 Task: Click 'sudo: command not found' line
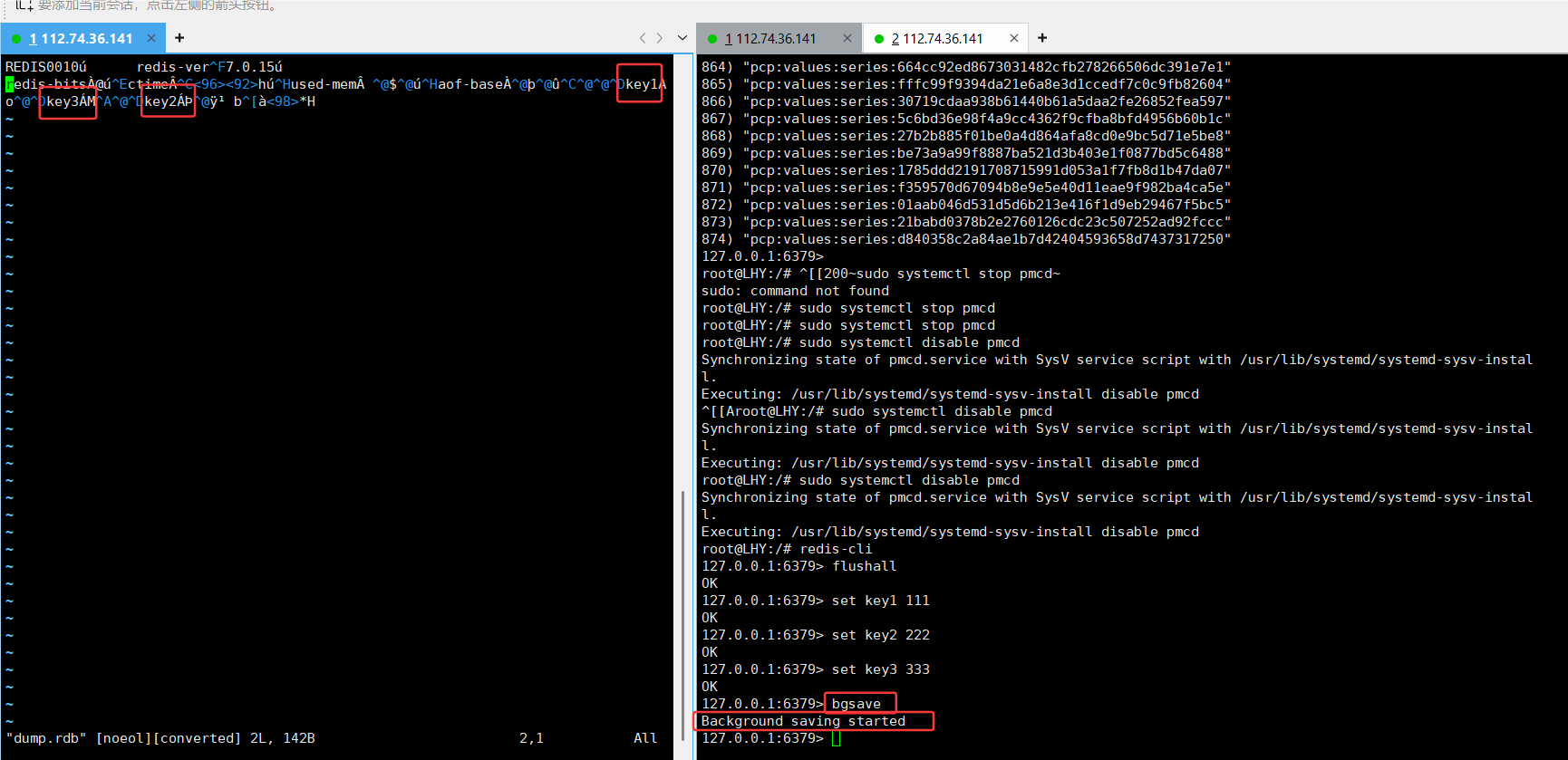[795, 291]
